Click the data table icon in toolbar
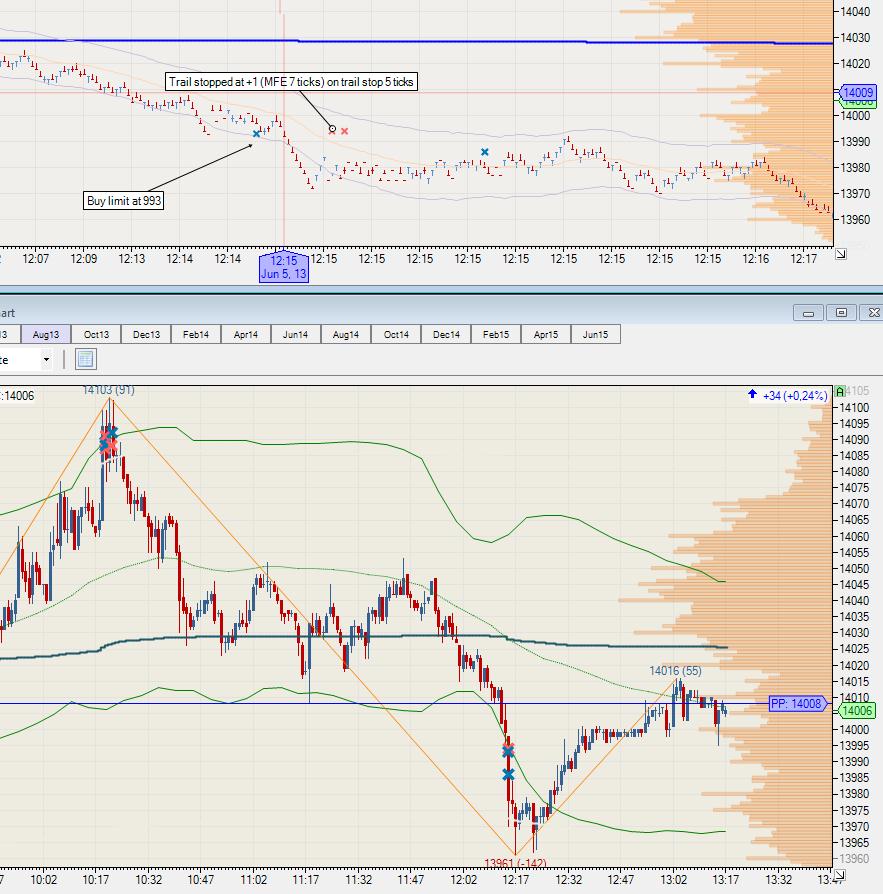The image size is (883, 894). (x=86, y=359)
